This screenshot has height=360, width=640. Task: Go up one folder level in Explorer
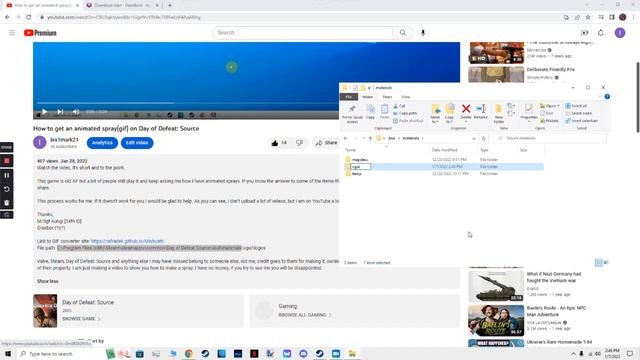(370, 138)
